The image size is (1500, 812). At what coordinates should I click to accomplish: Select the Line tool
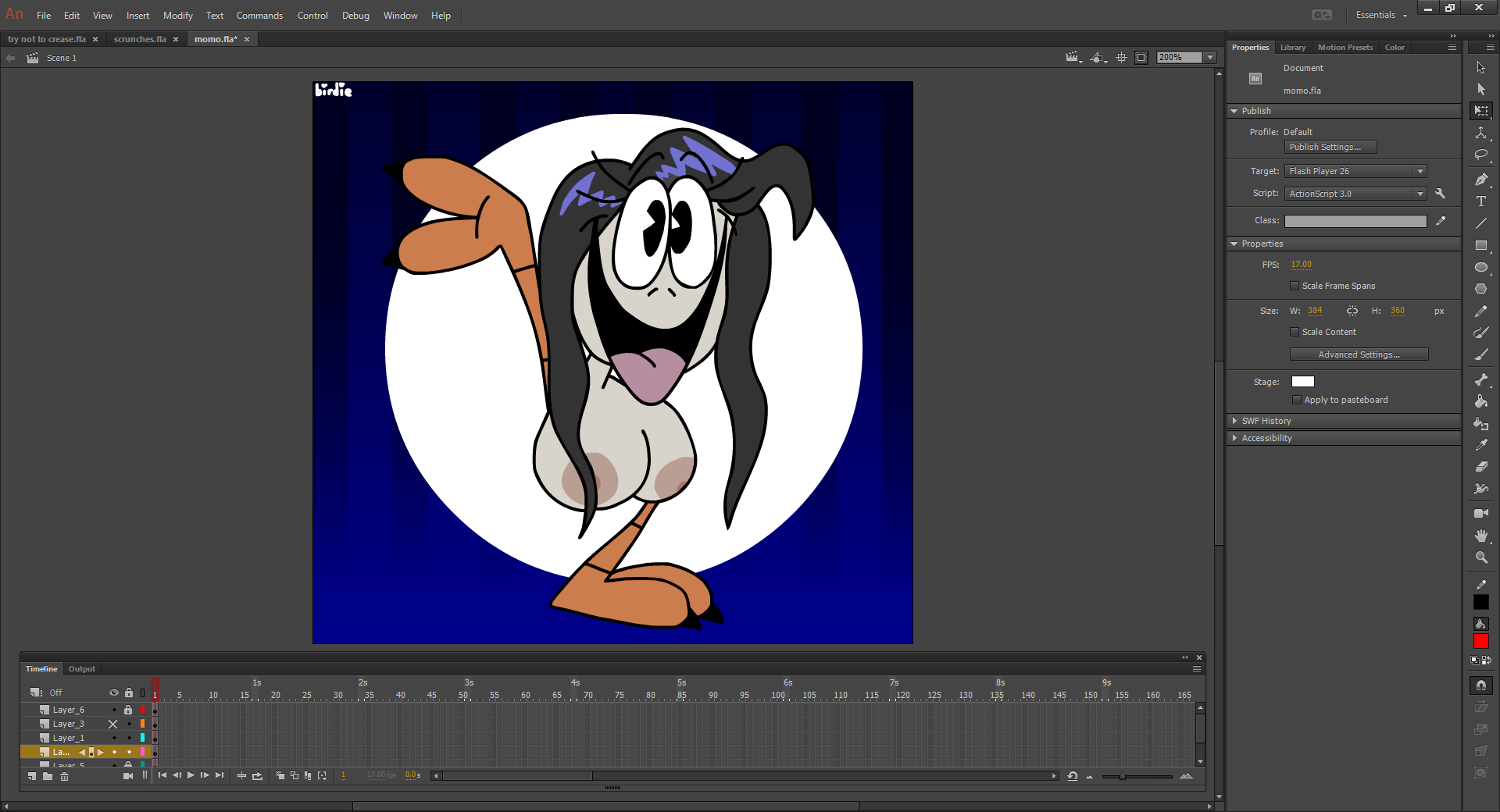click(x=1480, y=223)
